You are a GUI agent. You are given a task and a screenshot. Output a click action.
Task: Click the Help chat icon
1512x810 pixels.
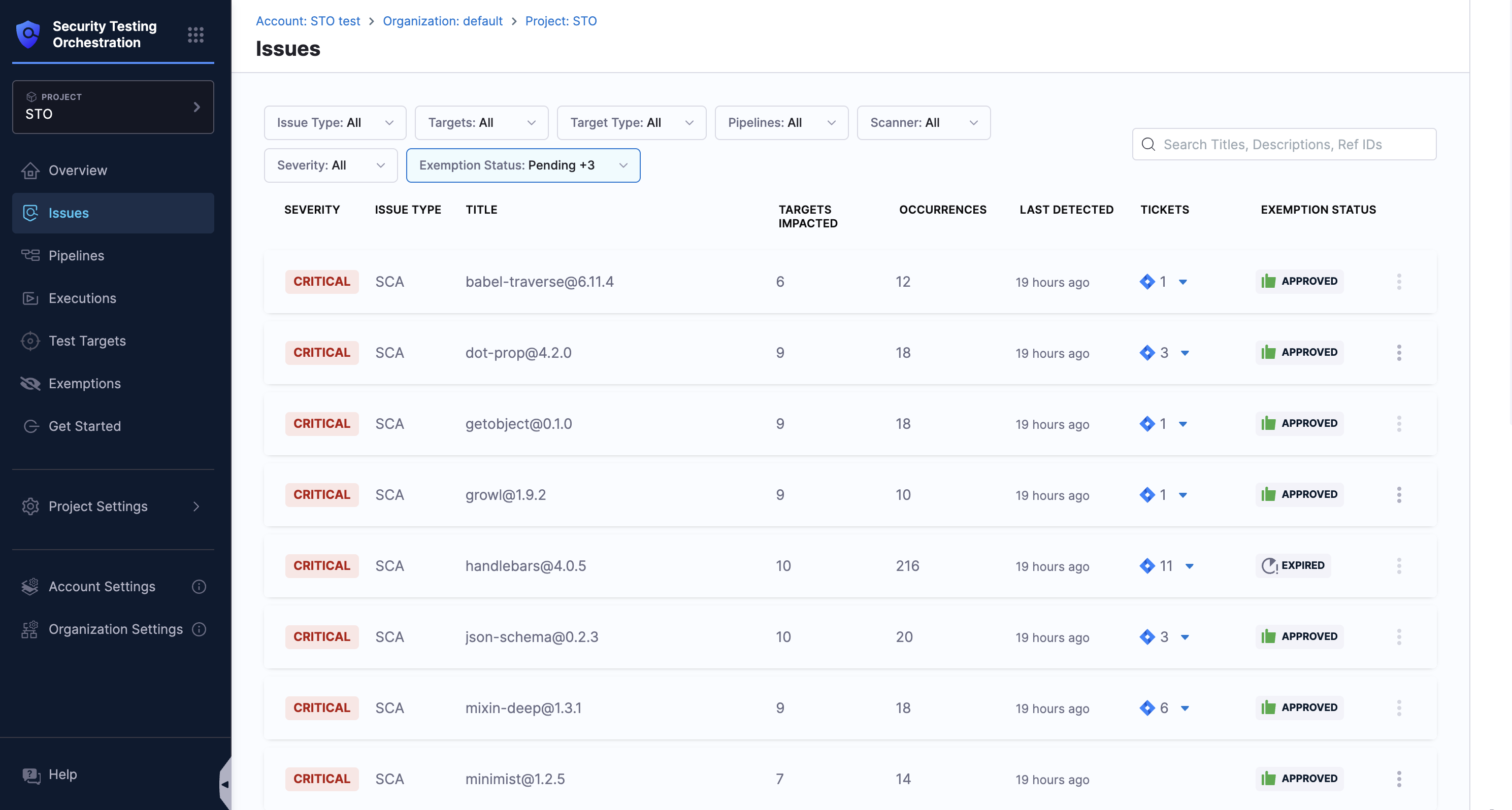point(30,775)
